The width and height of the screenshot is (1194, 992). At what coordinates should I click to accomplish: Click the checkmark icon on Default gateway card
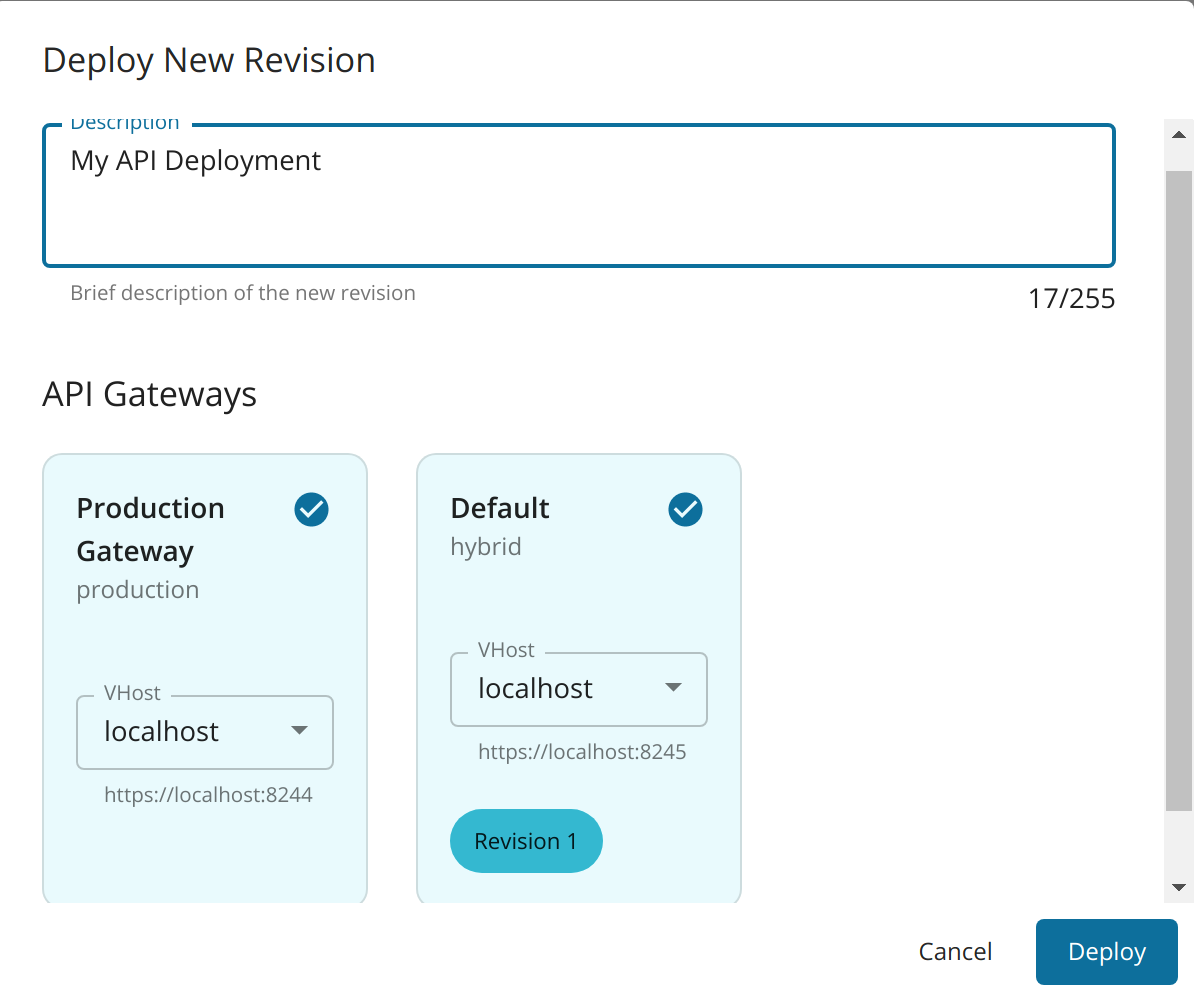pos(685,510)
